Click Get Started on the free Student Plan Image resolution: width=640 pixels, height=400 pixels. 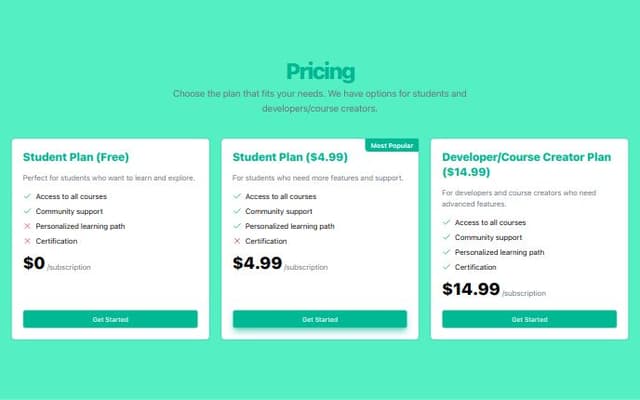tap(110, 319)
